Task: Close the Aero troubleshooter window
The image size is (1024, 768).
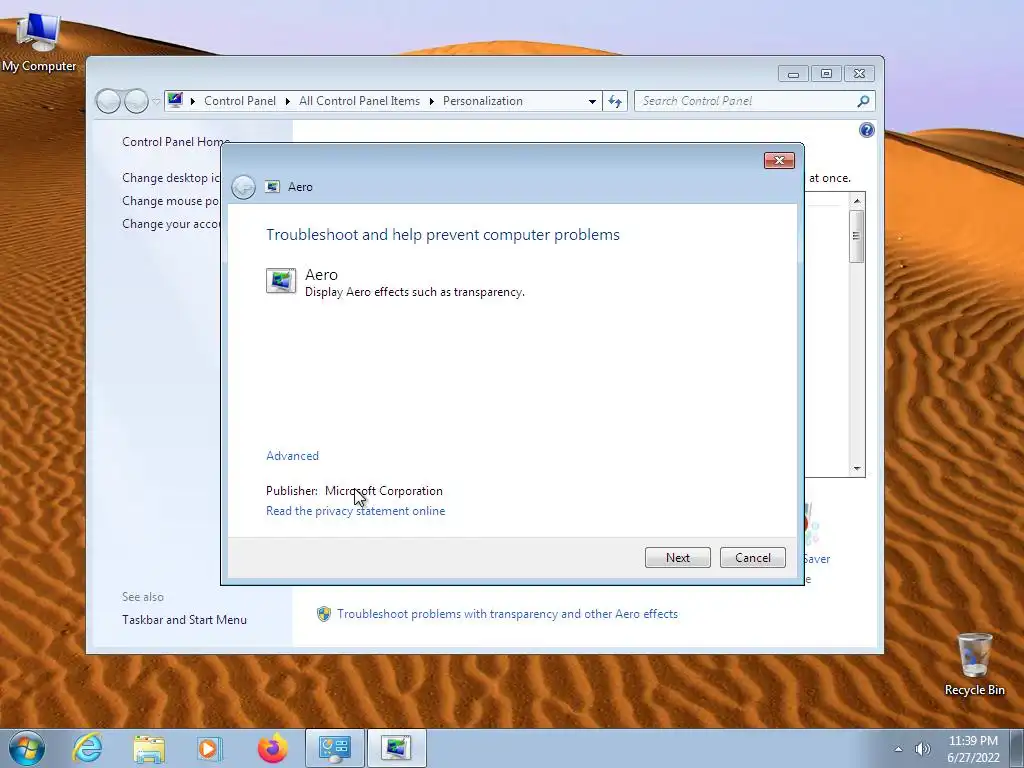Action: tap(779, 161)
